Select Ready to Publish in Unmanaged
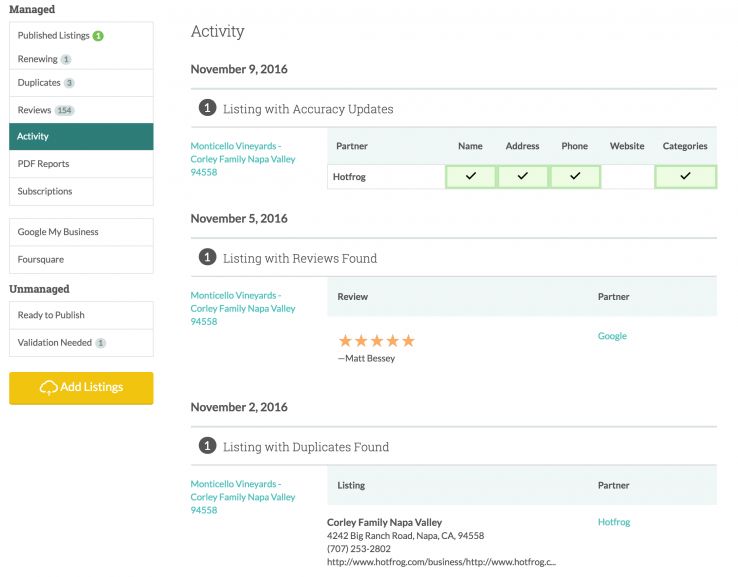The image size is (738, 577). click(x=81, y=315)
